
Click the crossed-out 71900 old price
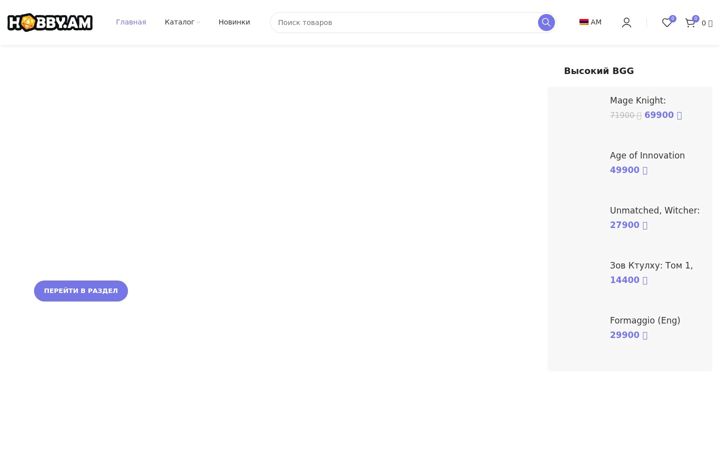[625, 115]
